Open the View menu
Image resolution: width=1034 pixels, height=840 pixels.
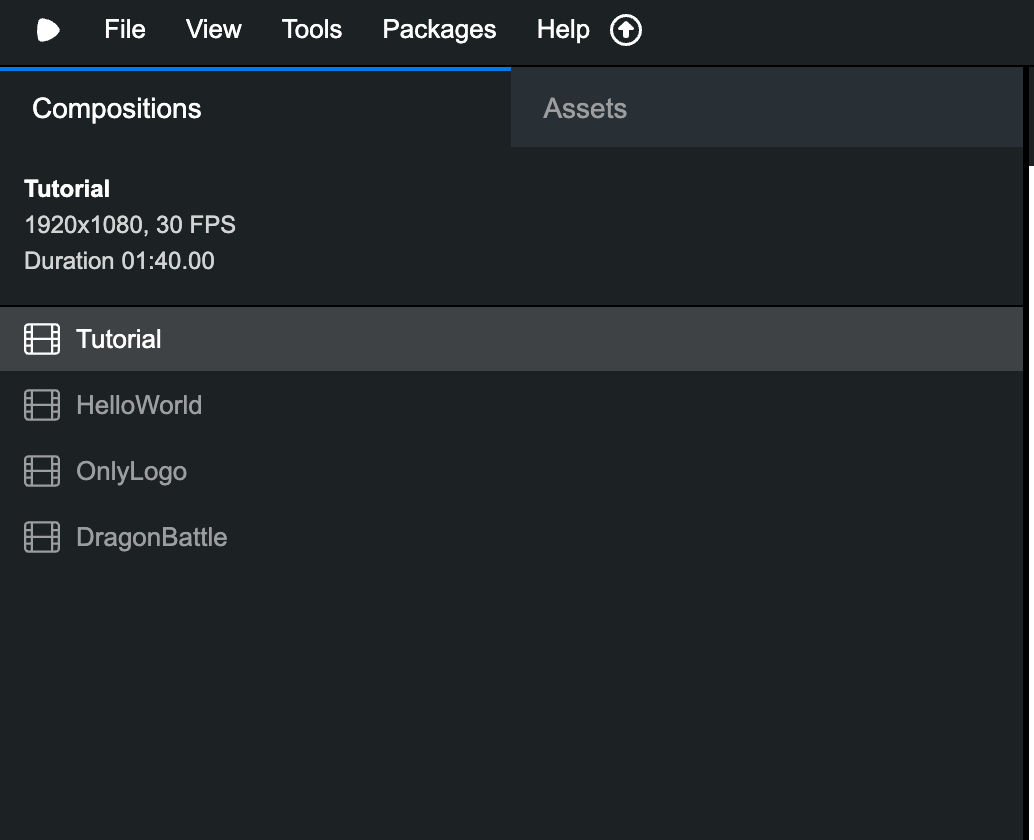[x=213, y=30]
